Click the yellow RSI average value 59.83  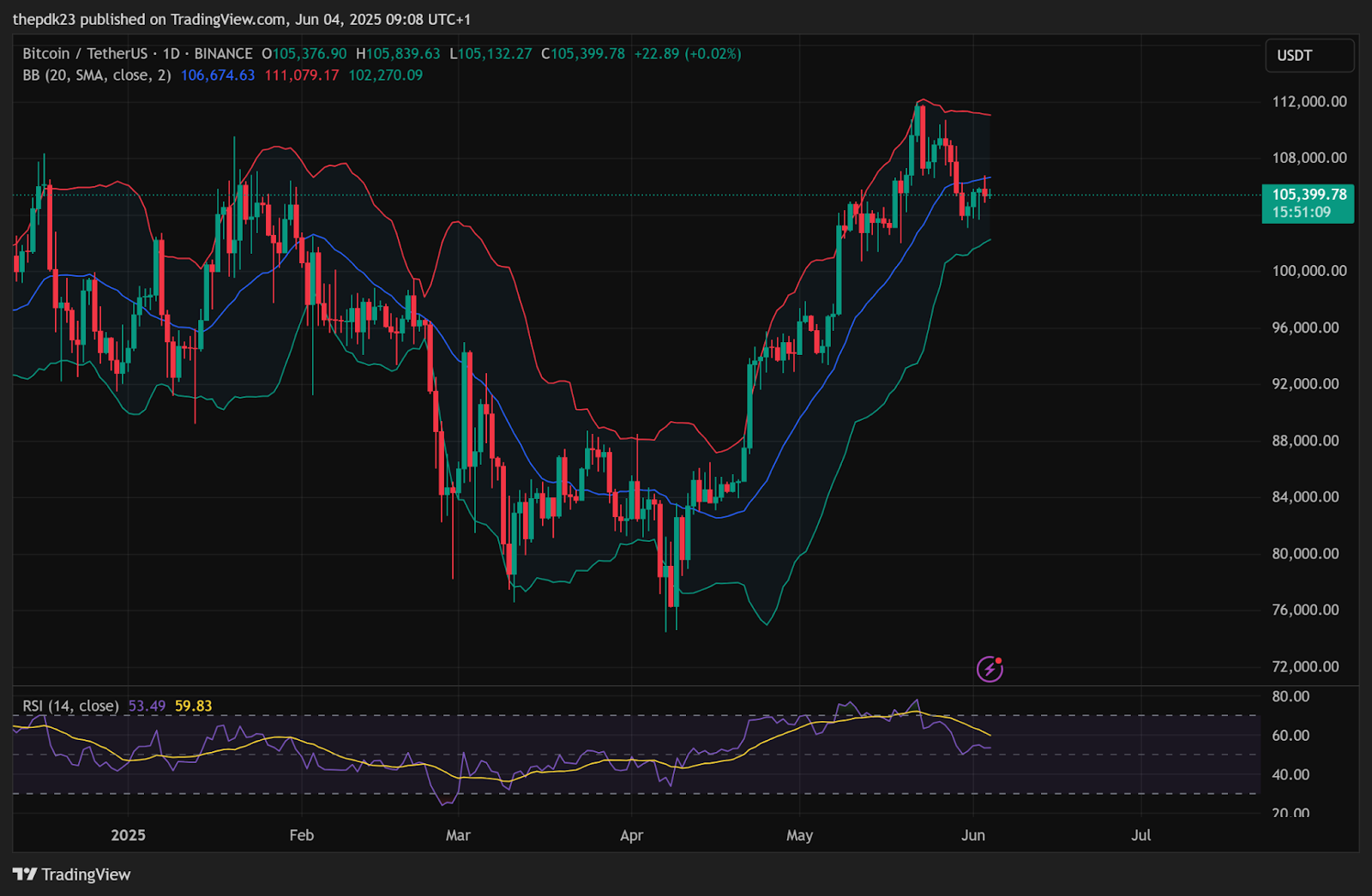click(x=193, y=707)
